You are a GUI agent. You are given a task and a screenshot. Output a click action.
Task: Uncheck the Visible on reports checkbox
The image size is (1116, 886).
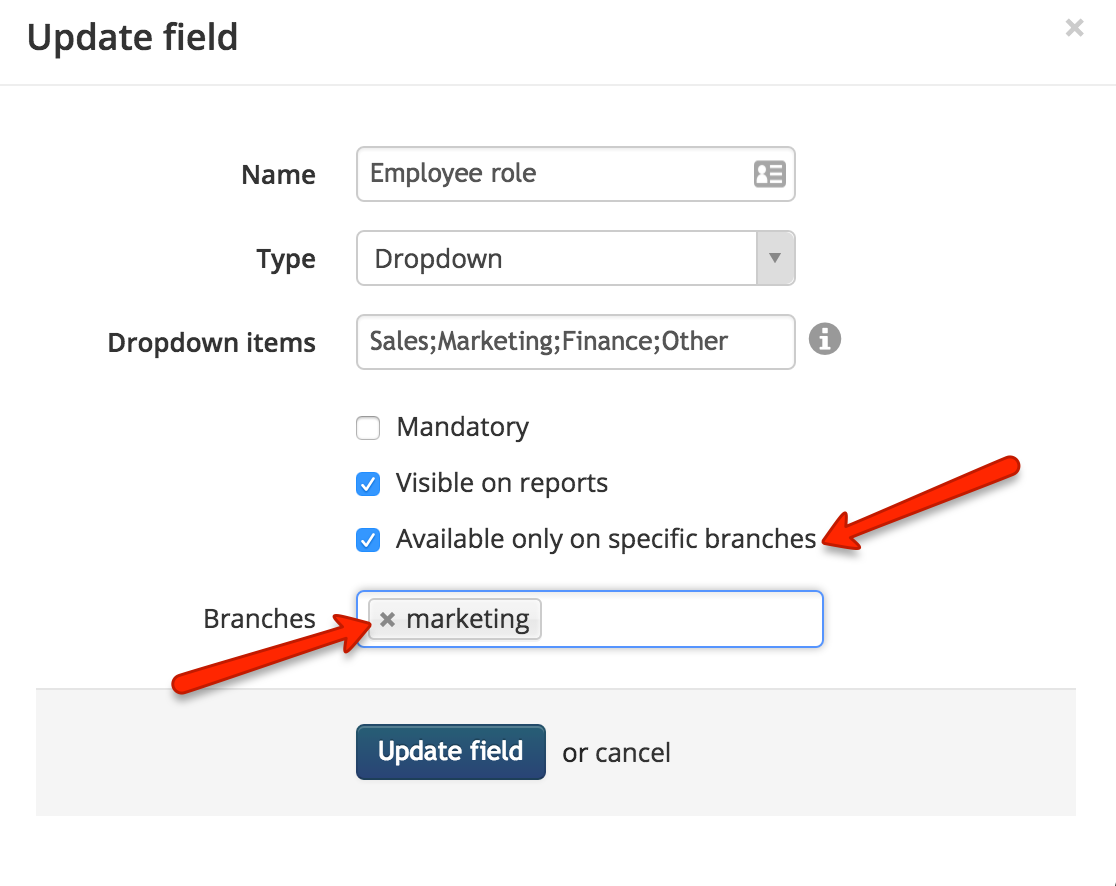pyautogui.click(x=368, y=484)
